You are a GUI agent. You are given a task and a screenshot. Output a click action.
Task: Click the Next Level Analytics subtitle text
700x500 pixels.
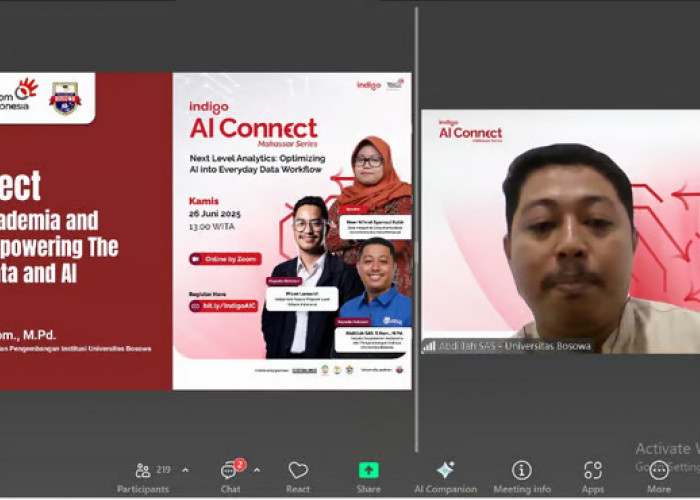point(257,164)
